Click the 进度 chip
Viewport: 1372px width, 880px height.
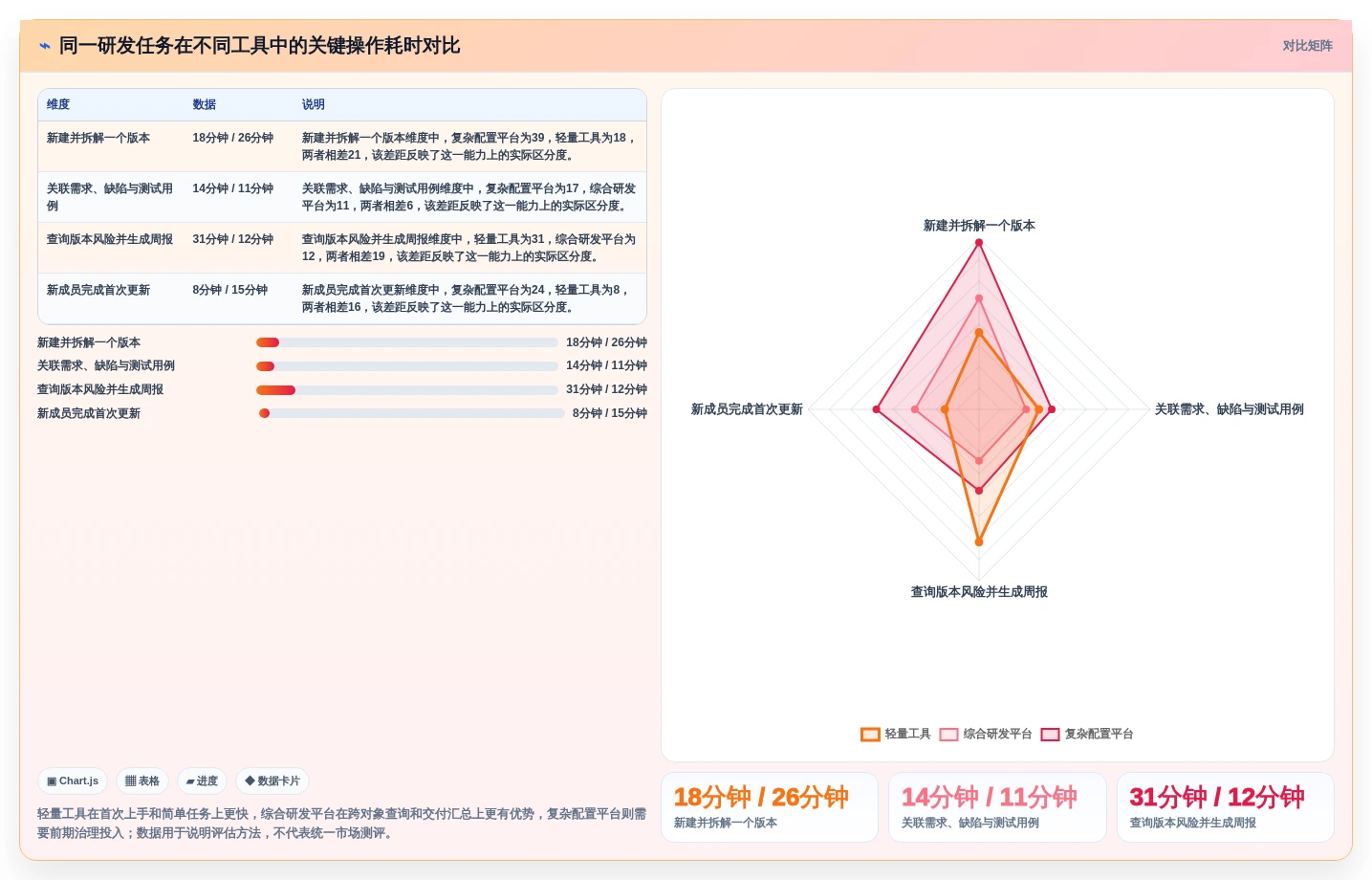coord(202,781)
